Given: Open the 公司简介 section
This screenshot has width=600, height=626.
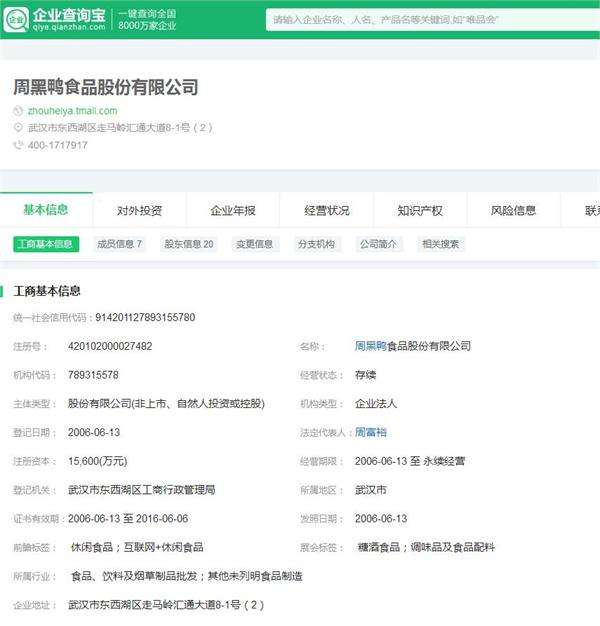Looking at the screenshot, I should 378,244.
